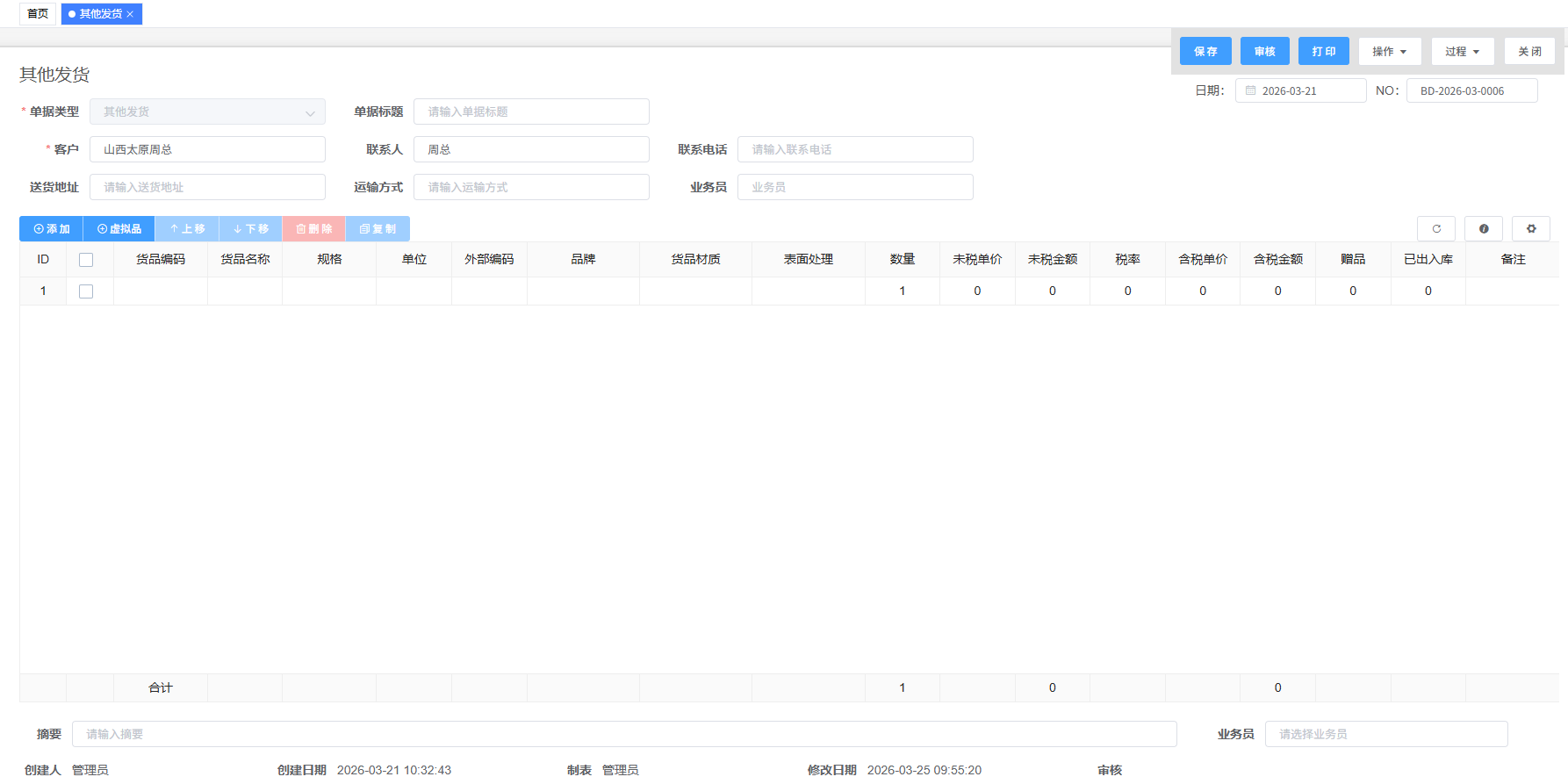Image resolution: width=1568 pixels, height=784 pixels.
Task: Open the 操作 dropdown menu
Action: (x=1389, y=52)
